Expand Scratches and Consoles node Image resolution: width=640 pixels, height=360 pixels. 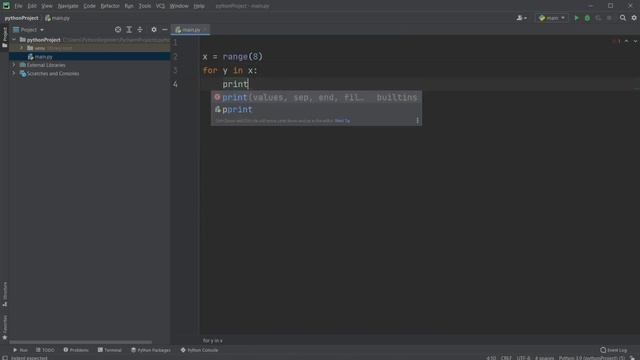pos(14,73)
